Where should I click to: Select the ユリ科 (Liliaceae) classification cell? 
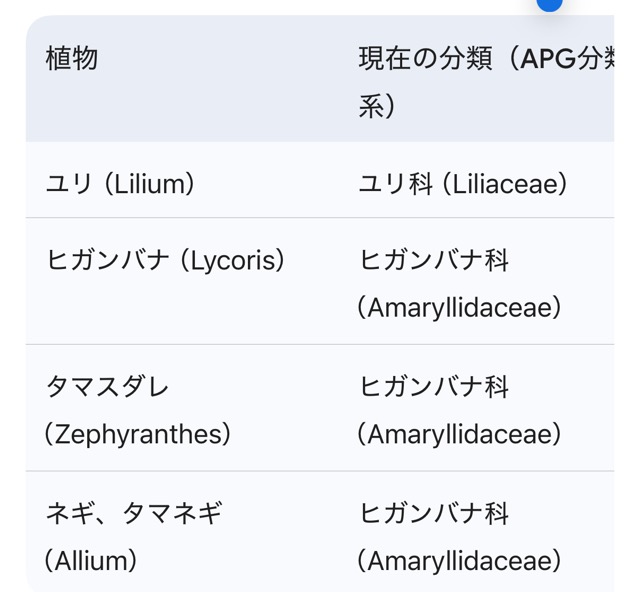click(x=463, y=184)
